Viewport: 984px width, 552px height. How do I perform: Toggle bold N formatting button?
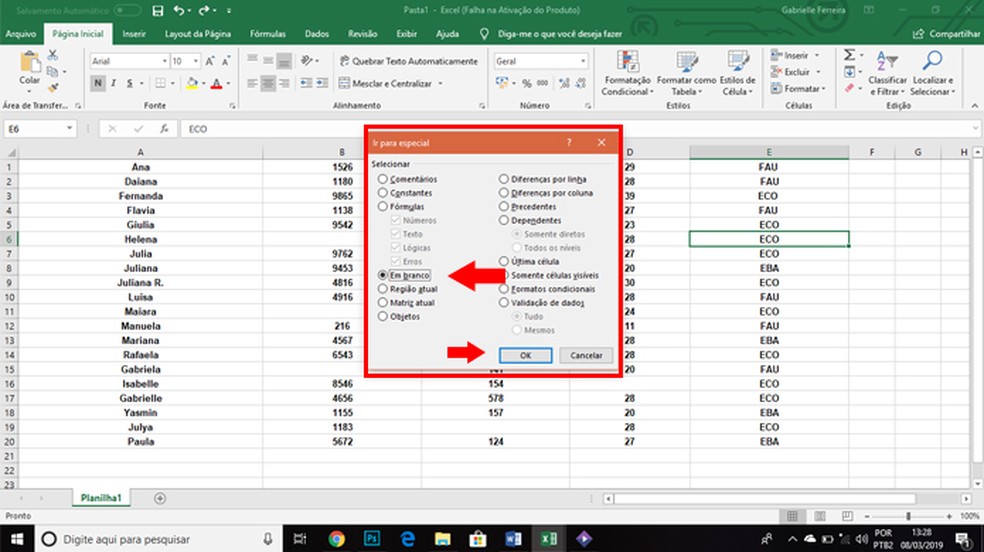click(x=97, y=83)
